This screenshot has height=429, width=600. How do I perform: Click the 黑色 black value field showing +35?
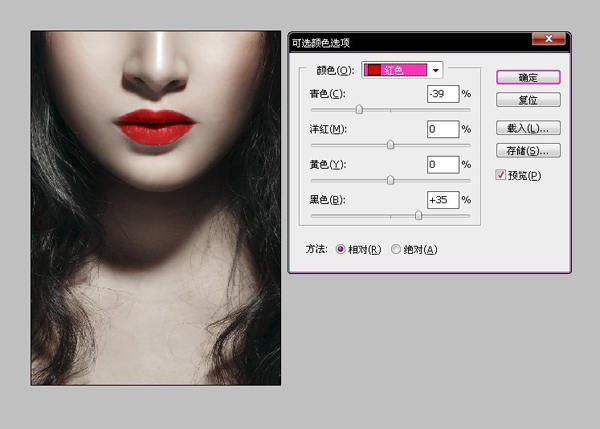coord(443,200)
